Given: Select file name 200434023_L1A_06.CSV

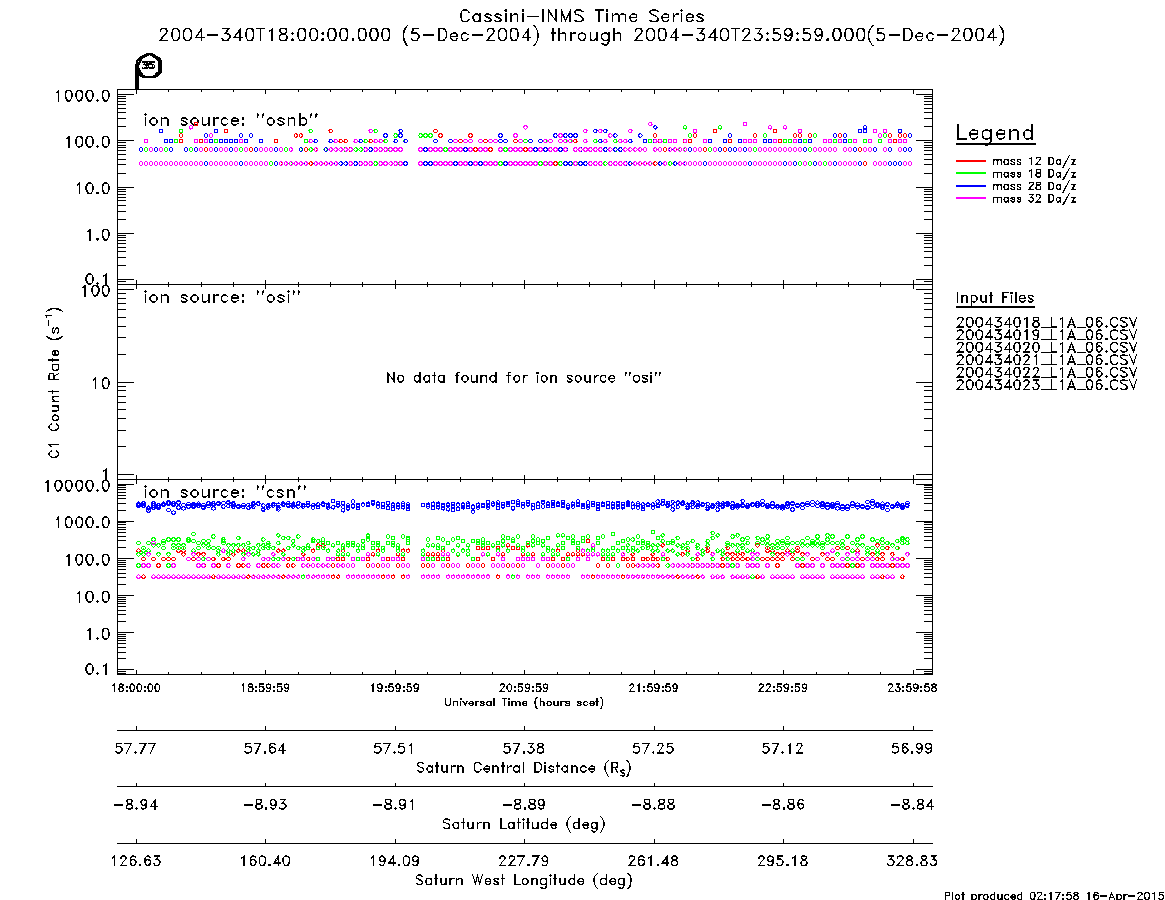Looking at the screenshot, I should click(1046, 385).
